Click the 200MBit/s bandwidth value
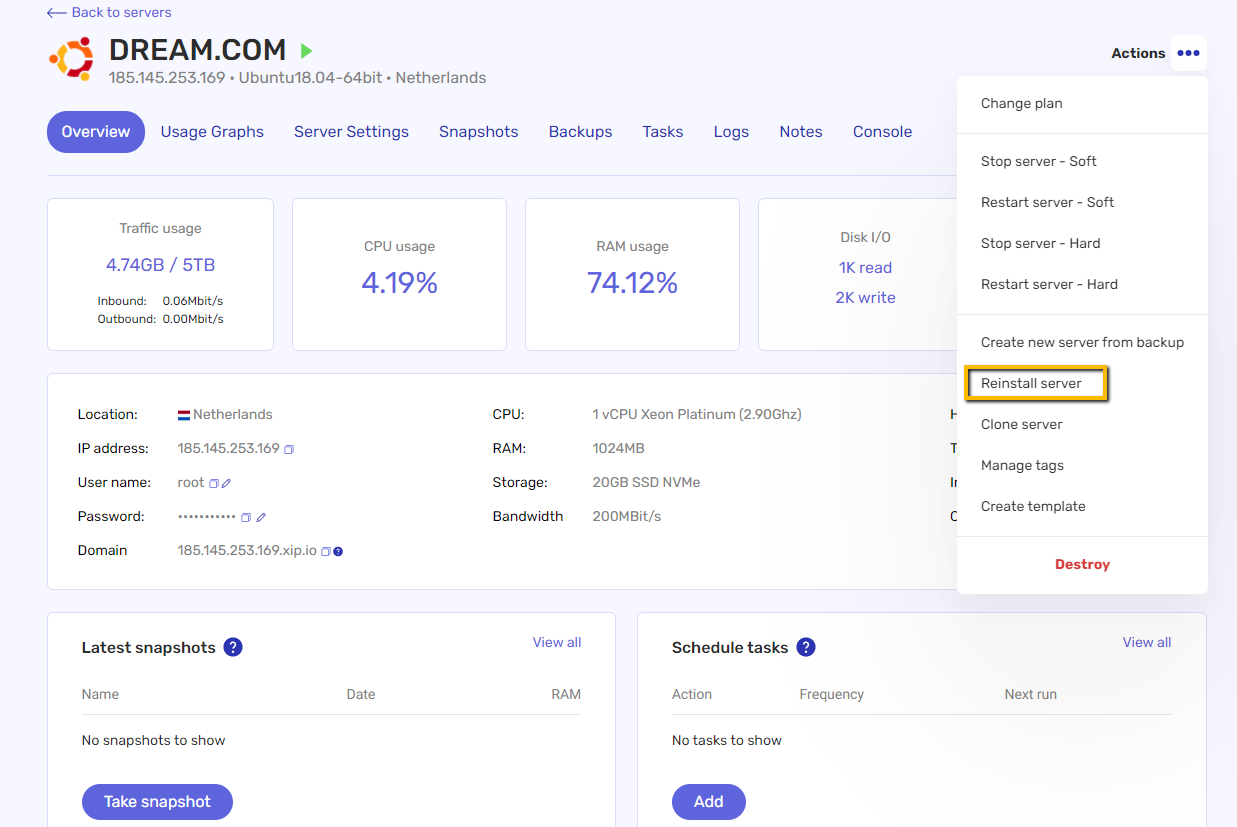Viewport: 1237px width, 827px height. coord(627,516)
